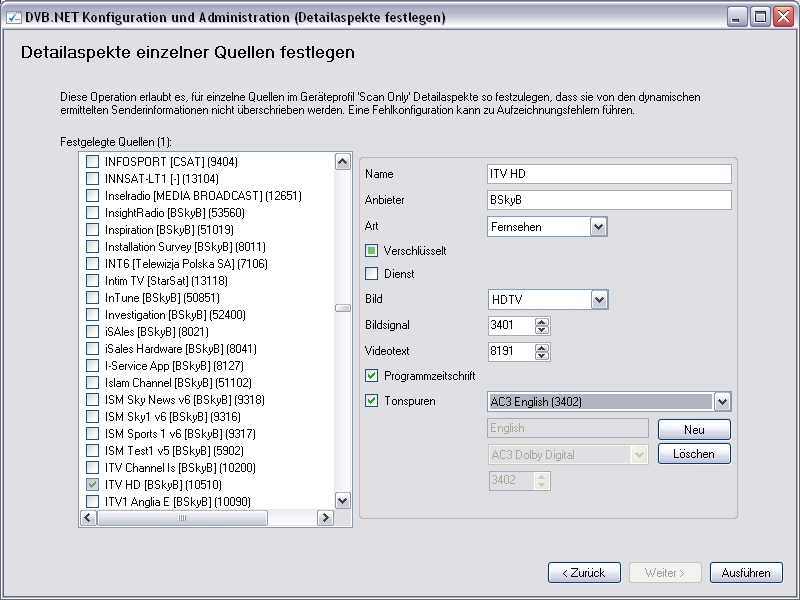Maximize the configuration window
This screenshot has height=600, width=800.
click(x=760, y=17)
